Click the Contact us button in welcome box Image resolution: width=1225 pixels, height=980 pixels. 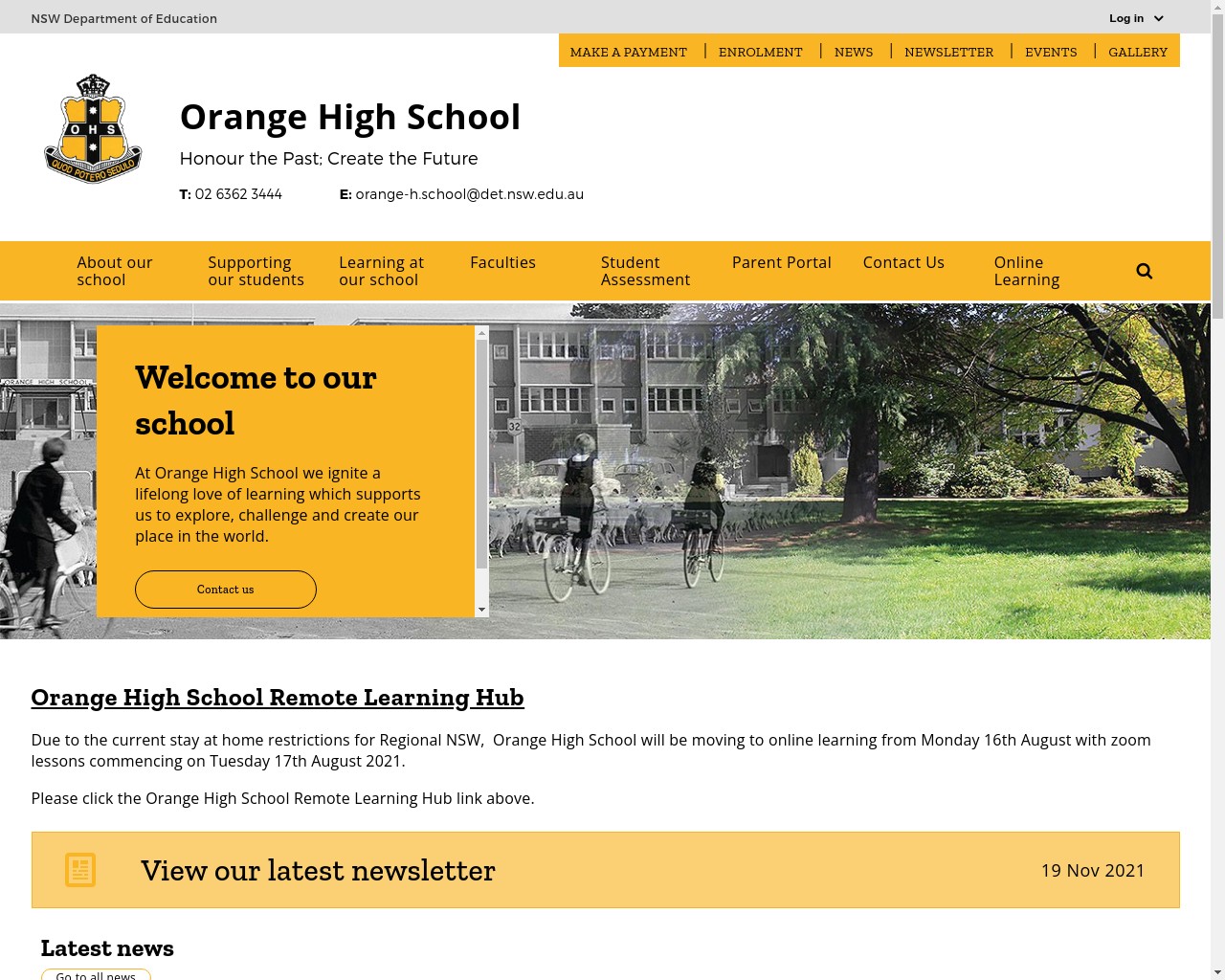pos(226,590)
